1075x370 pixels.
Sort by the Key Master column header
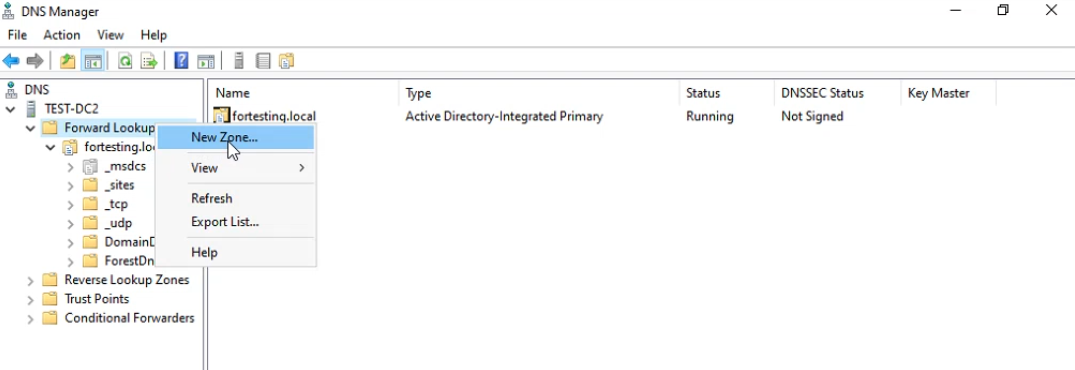pos(948,93)
